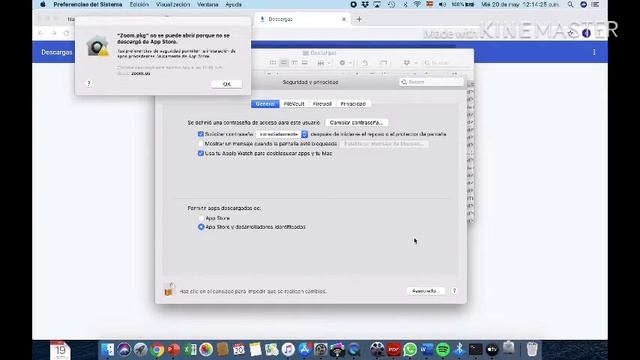Open Launchpad from the Dock

point(140,350)
